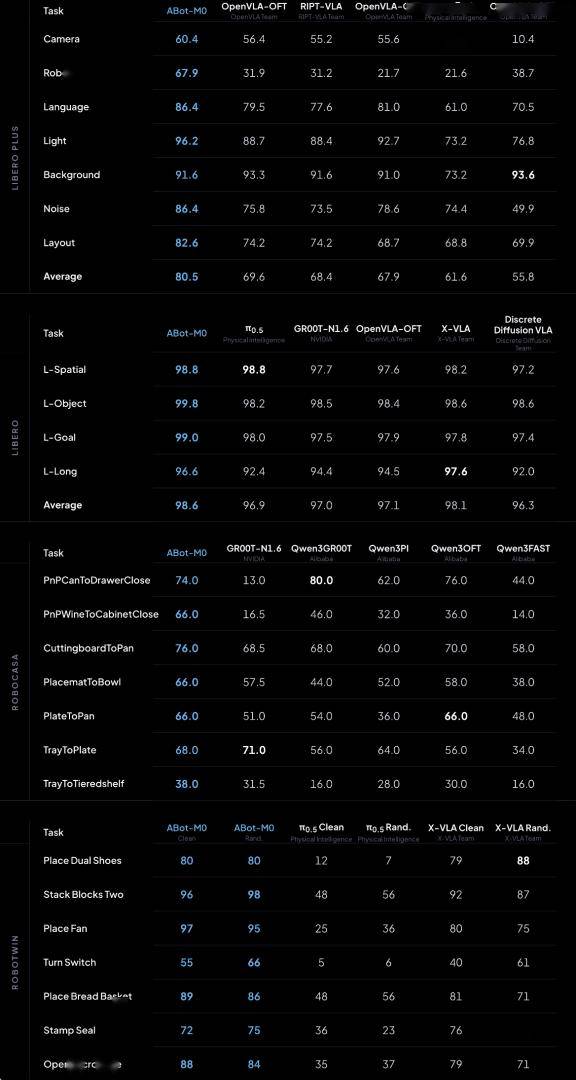The width and height of the screenshot is (576, 1080).
Task: Click the bold 93.6 Background score
Action: click(523, 175)
